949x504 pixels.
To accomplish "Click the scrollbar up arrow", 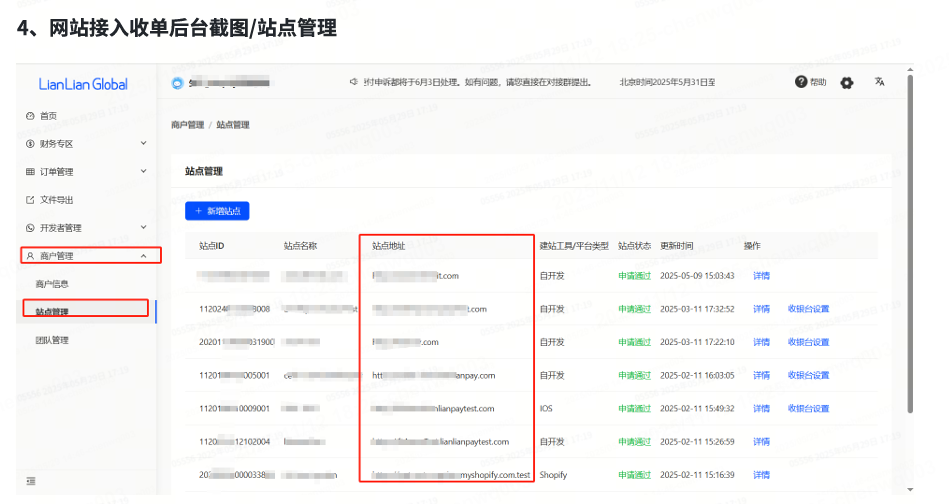I will tap(910, 70).
